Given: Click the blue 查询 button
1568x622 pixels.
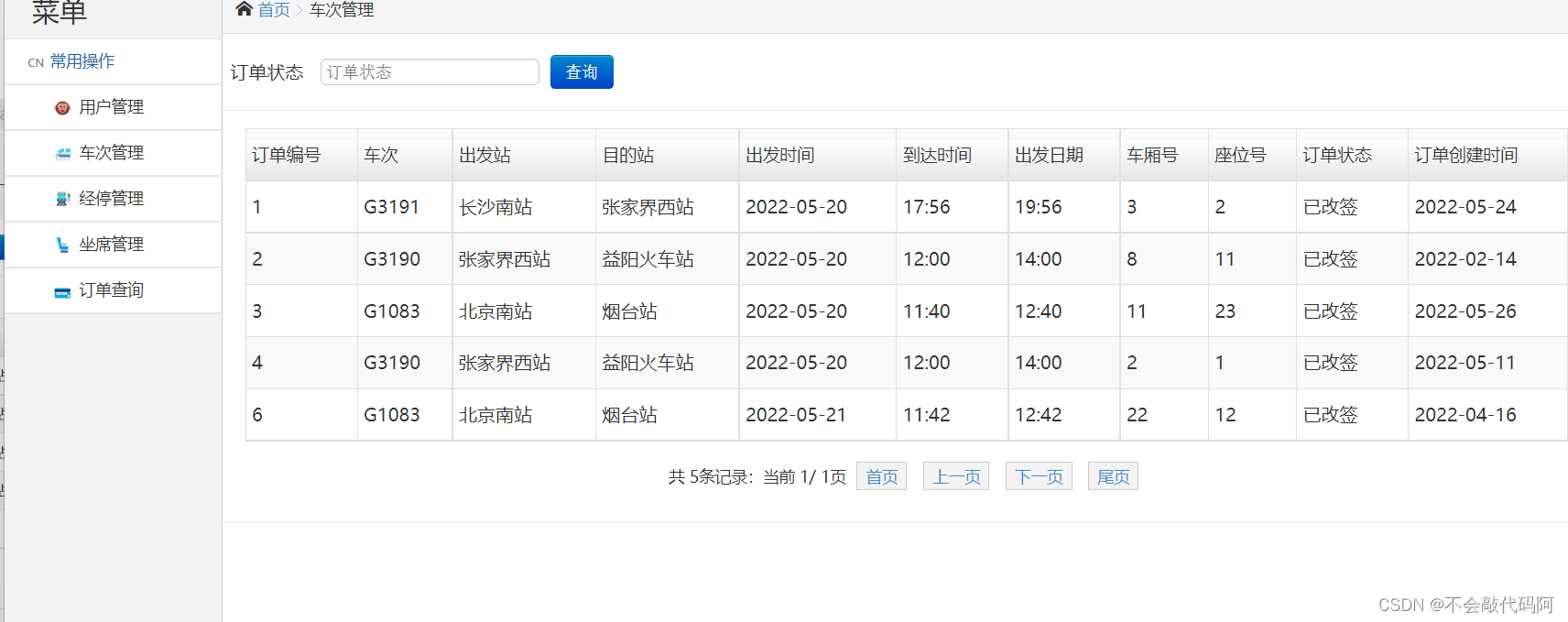Looking at the screenshot, I should [582, 72].
